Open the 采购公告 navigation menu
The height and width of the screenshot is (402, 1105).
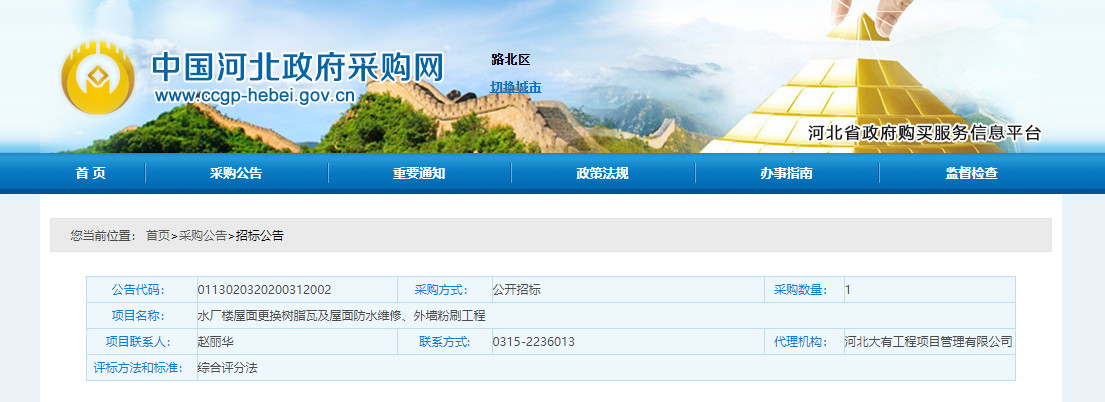[236, 173]
